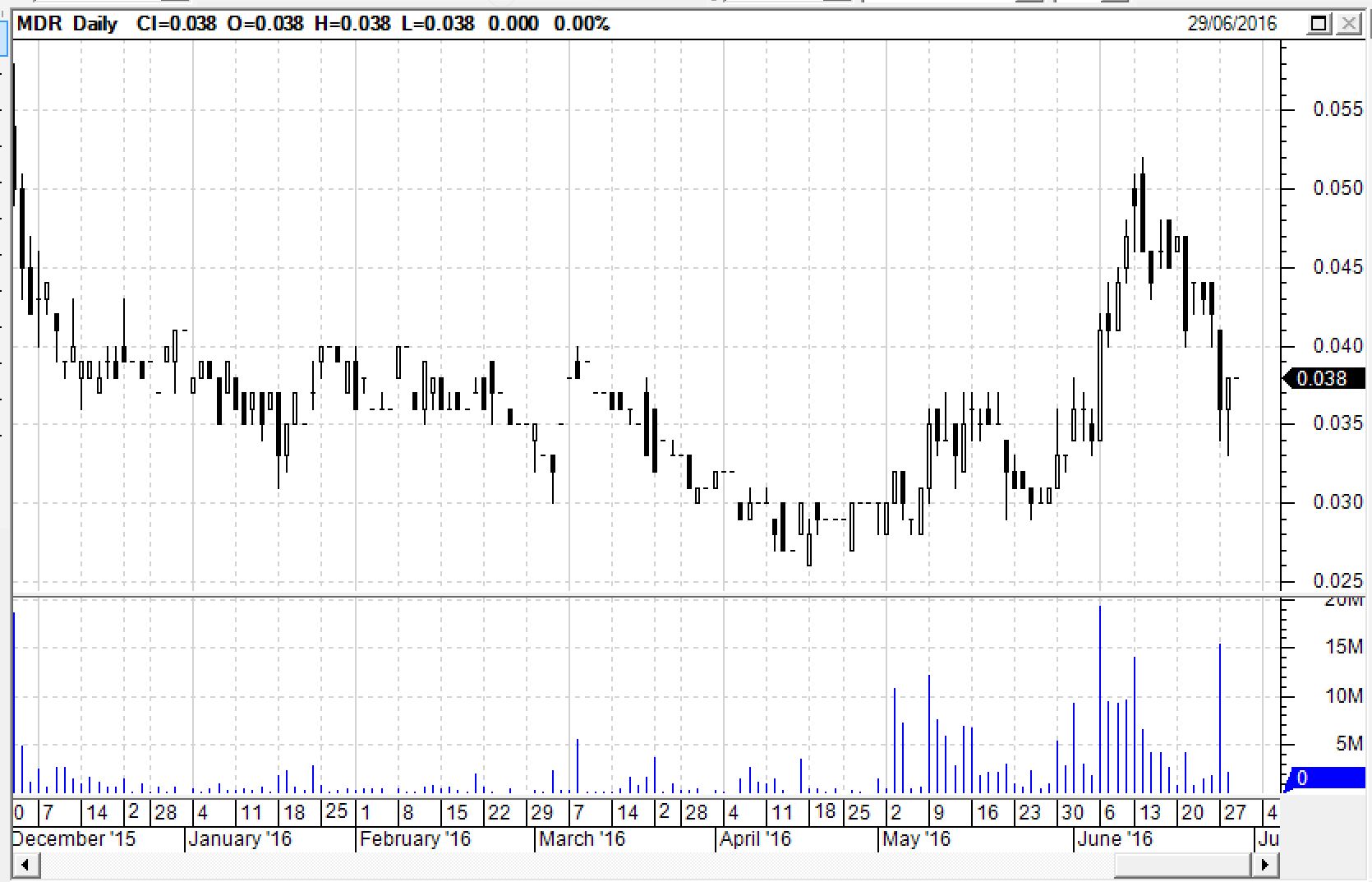
Task: Click the Cl=0.038 close value
Action: point(177,24)
